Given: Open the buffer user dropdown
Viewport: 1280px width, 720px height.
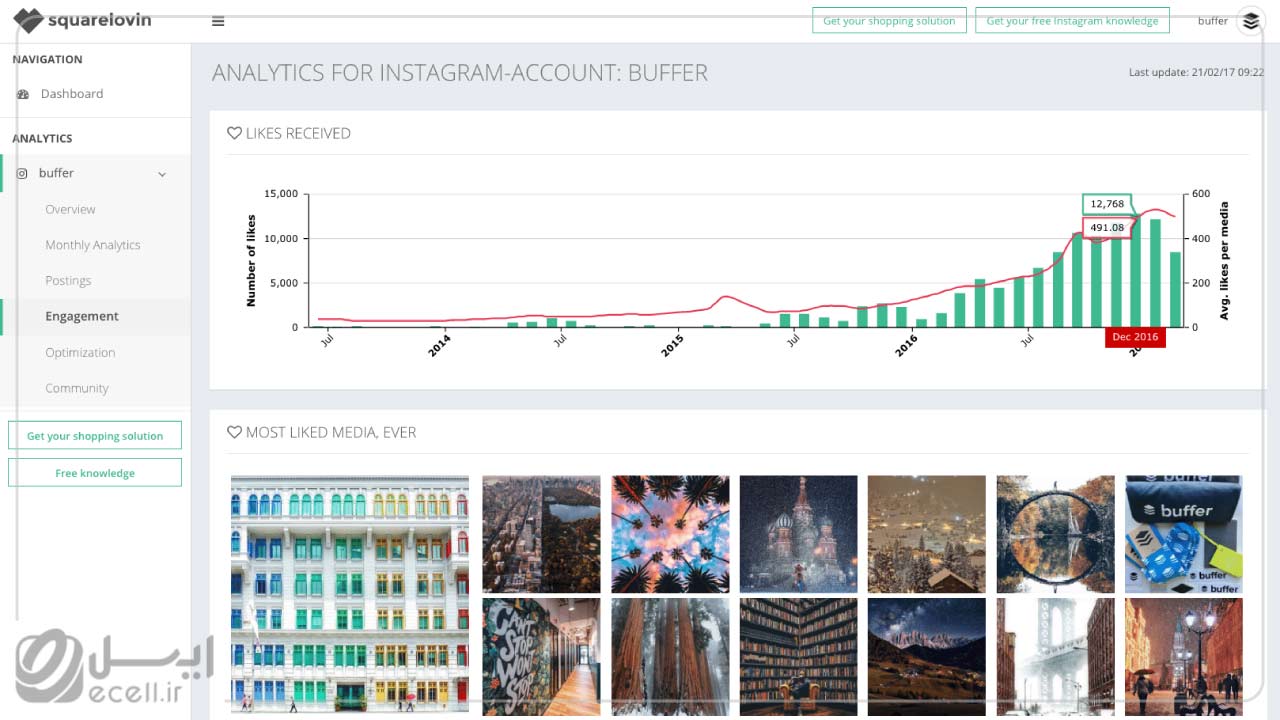Looking at the screenshot, I should [x=1212, y=21].
